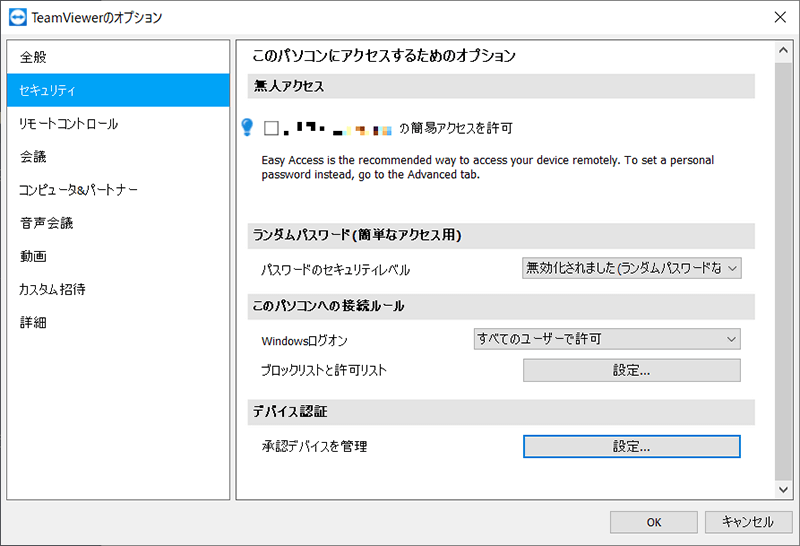
Task: Click the vertical scrollbar thumb
Action: pos(783,271)
